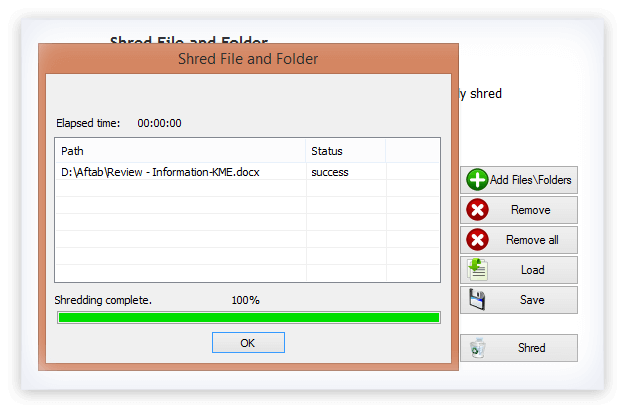Click the red X Remove all icon

pos(477,240)
